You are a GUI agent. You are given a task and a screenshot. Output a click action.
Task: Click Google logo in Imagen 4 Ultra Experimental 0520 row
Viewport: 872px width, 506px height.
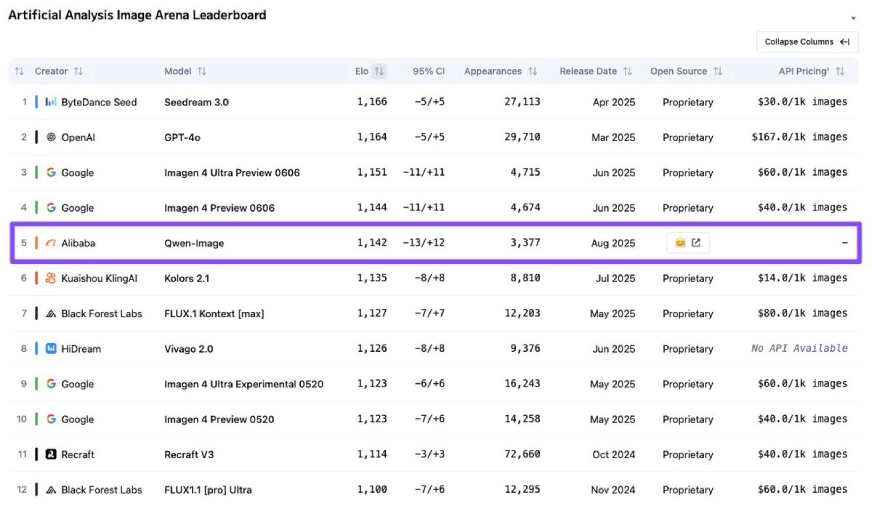51,384
